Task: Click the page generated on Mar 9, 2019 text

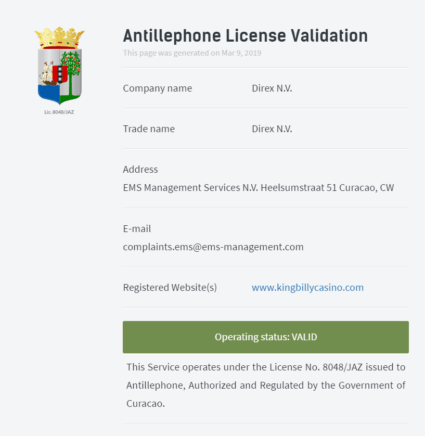Action: click(192, 53)
